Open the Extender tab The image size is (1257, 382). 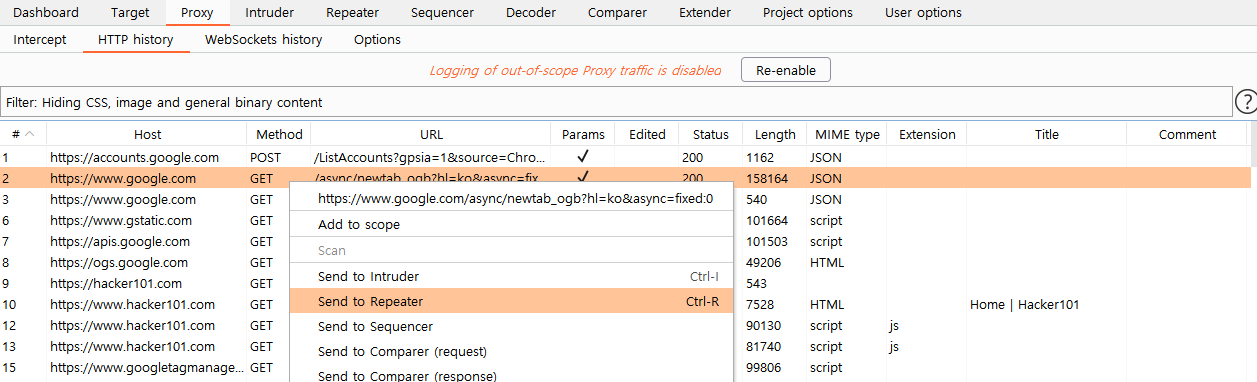click(705, 13)
